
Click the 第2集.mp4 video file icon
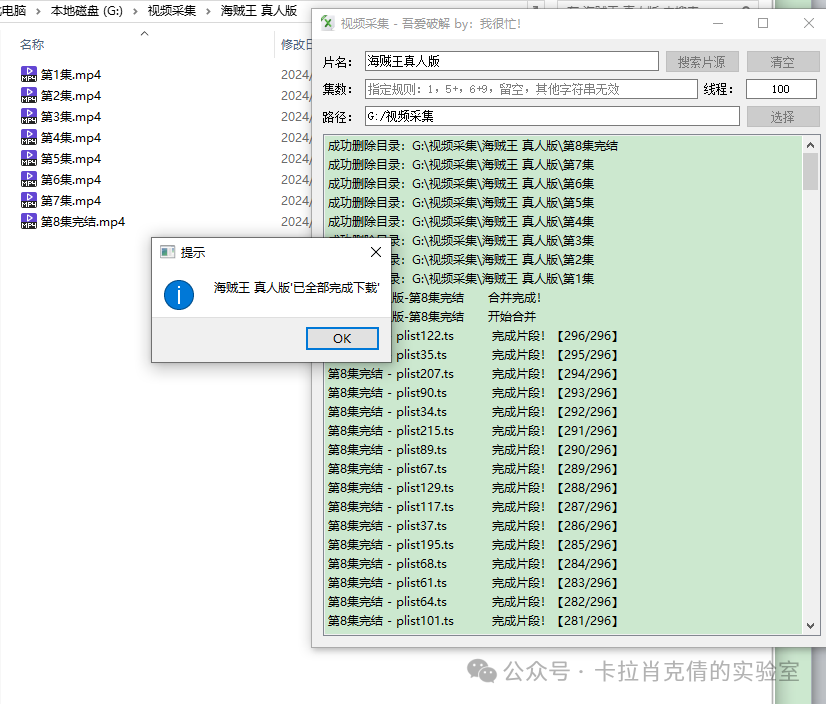tap(27, 95)
